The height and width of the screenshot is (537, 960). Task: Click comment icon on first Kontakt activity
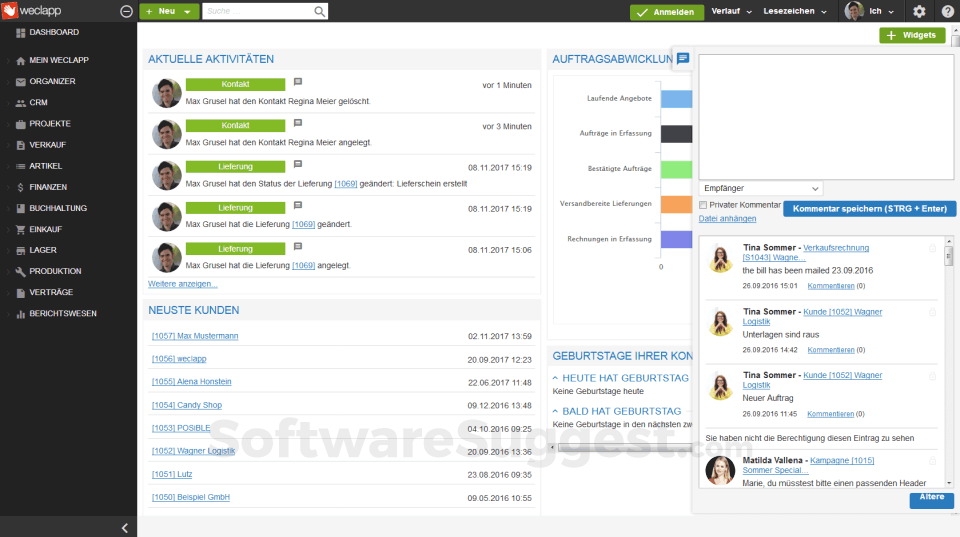[298, 82]
